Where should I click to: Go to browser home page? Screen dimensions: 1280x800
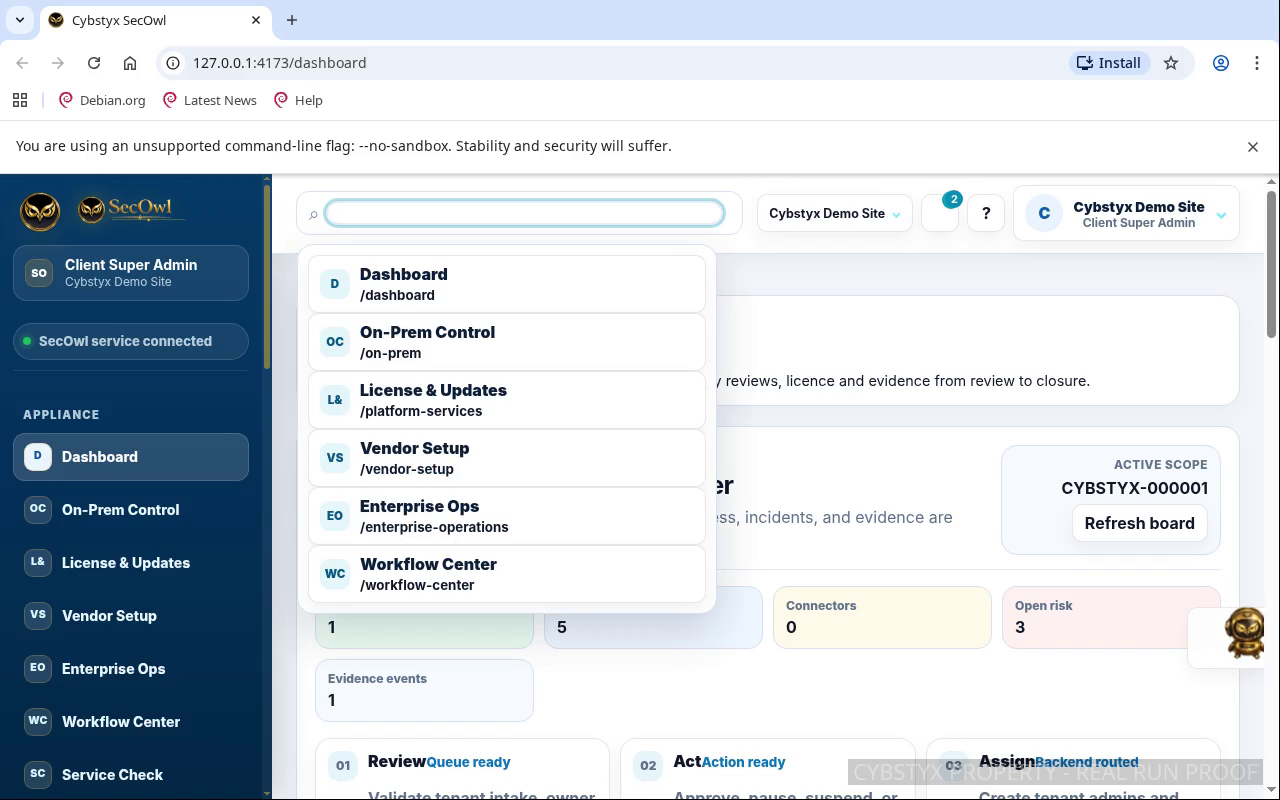click(130, 63)
